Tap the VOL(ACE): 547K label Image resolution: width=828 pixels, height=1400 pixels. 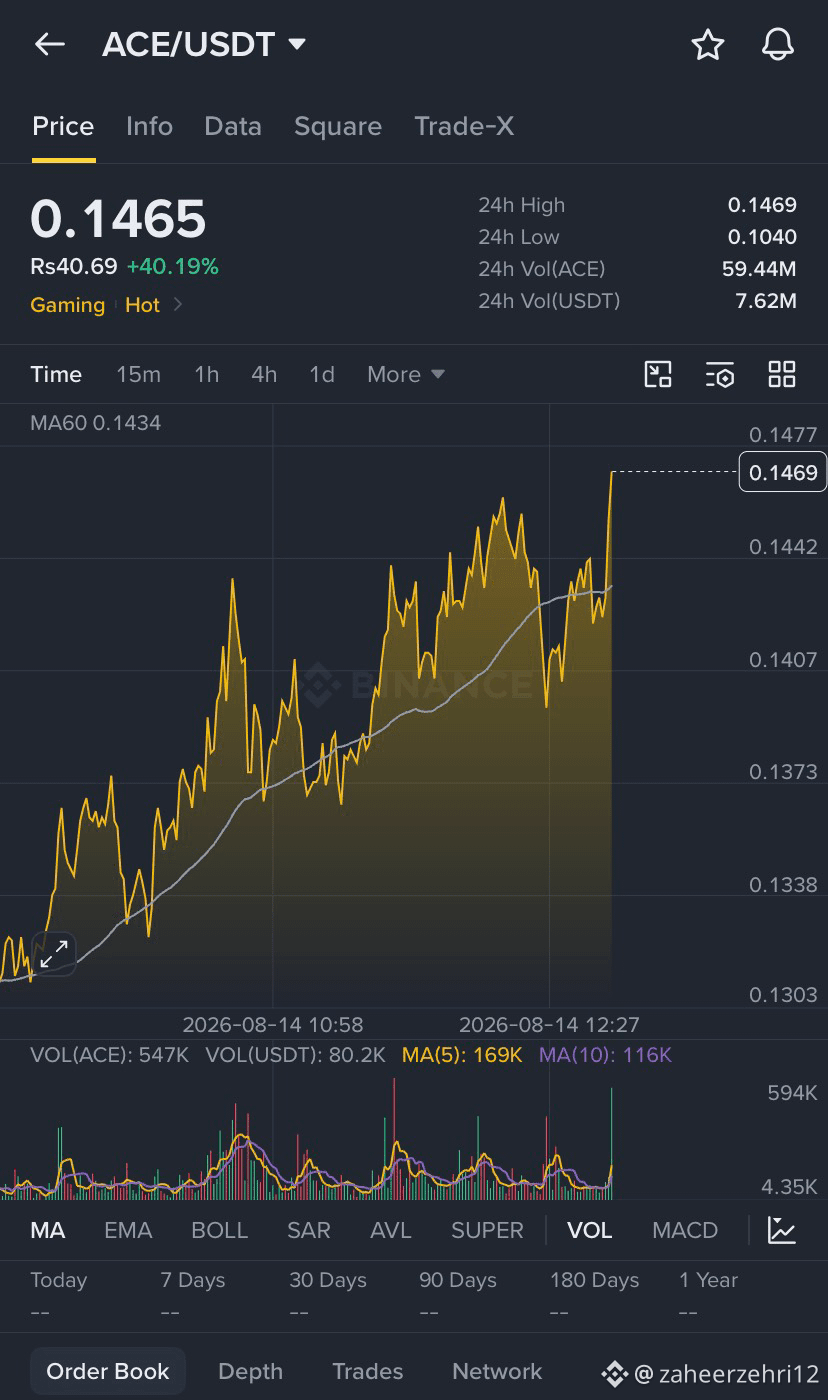(x=110, y=1055)
